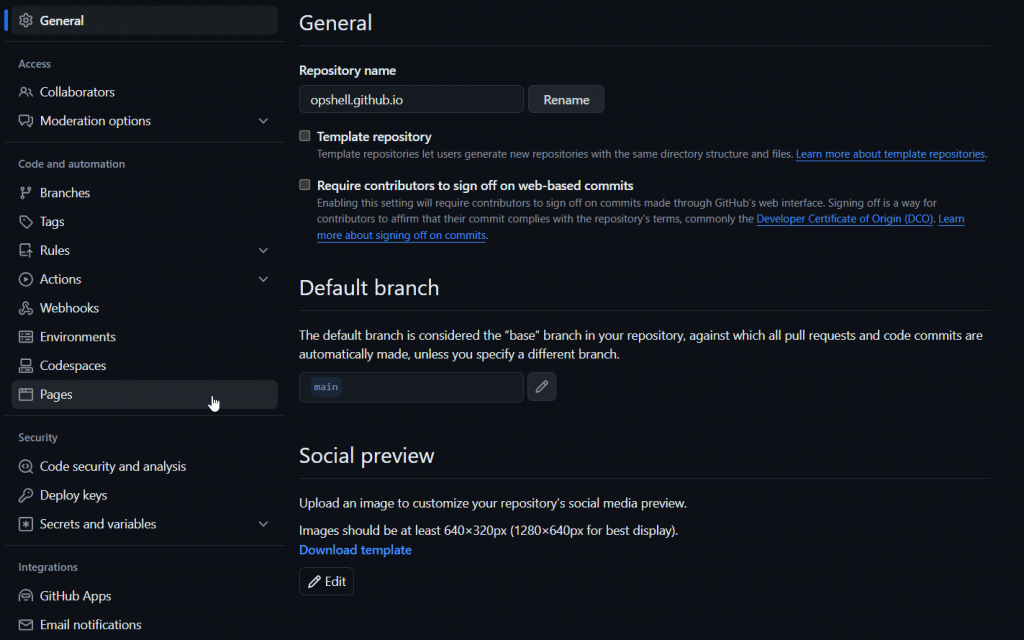1024x640 pixels.
Task: Click the Webhooks icon
Action: (x=25, y=308)
